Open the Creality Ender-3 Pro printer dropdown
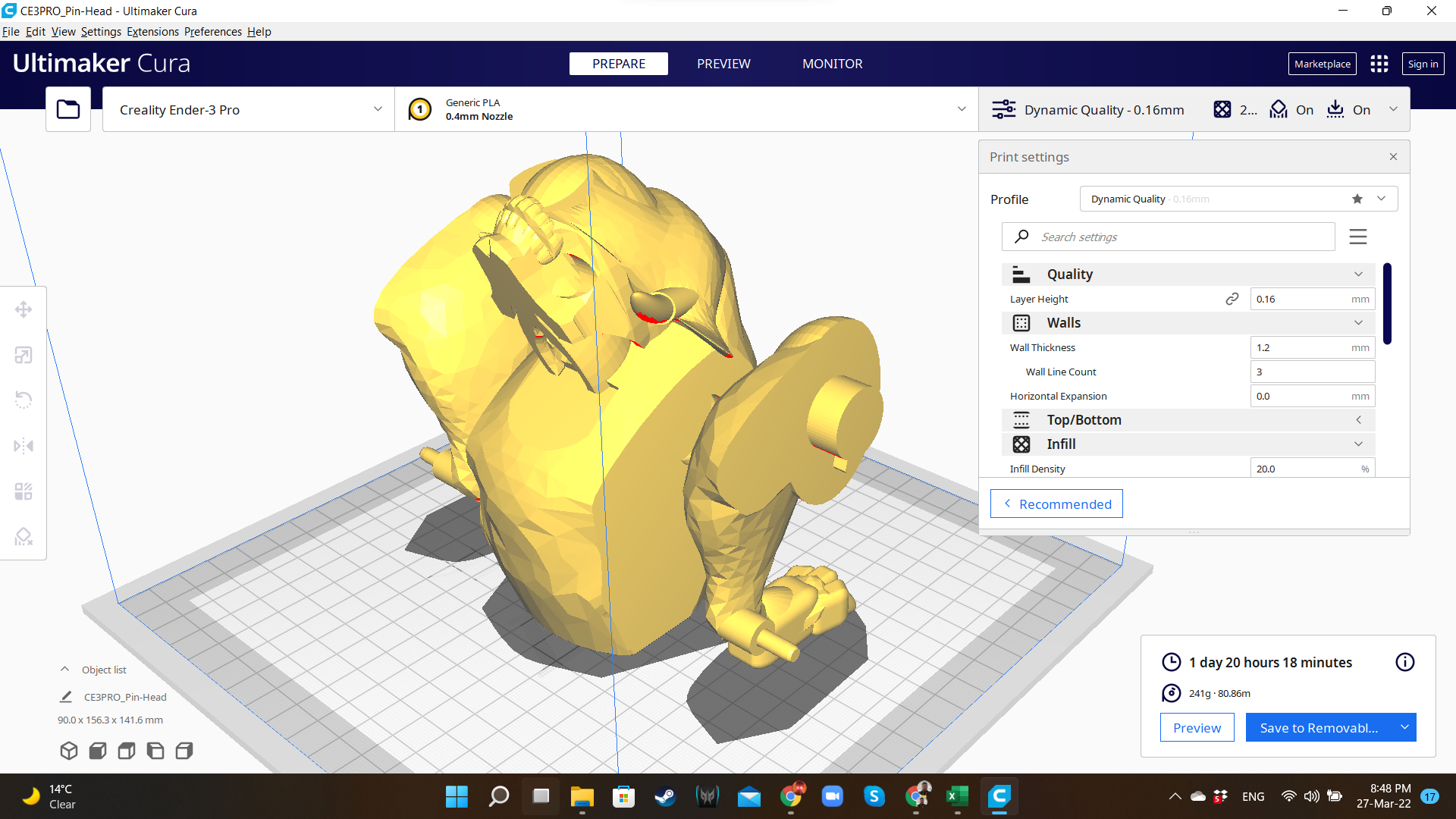1456x819 pixels. click(x=249, y=110)
